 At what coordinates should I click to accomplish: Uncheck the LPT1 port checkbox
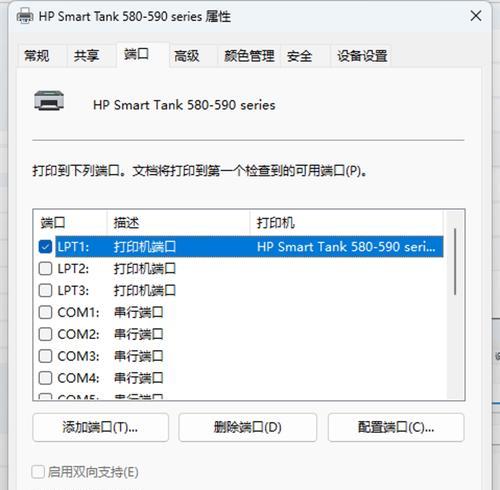tap(45, 247)
